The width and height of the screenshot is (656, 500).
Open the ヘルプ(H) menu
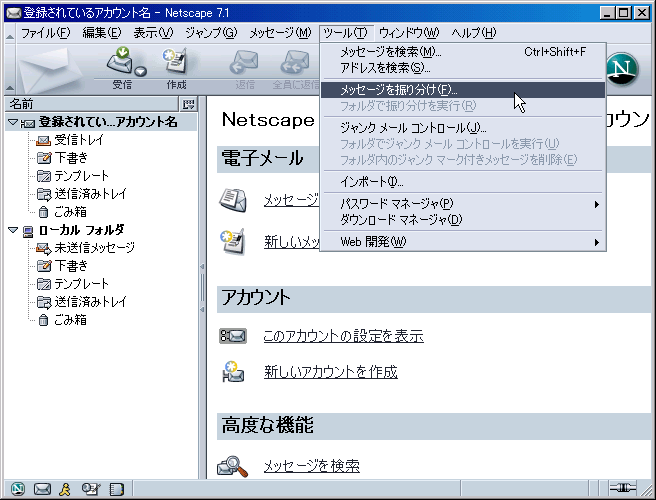[x=474, y=33]
